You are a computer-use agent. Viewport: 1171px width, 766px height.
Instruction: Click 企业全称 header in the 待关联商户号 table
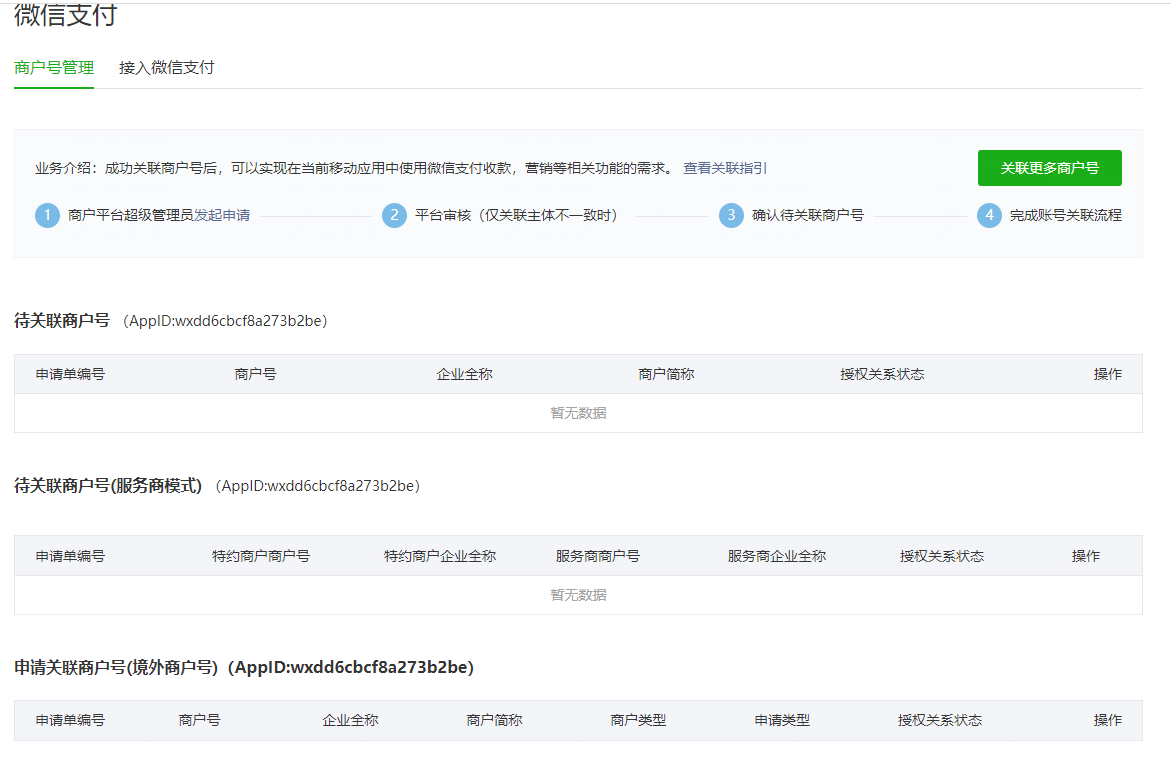coord(465,375)
